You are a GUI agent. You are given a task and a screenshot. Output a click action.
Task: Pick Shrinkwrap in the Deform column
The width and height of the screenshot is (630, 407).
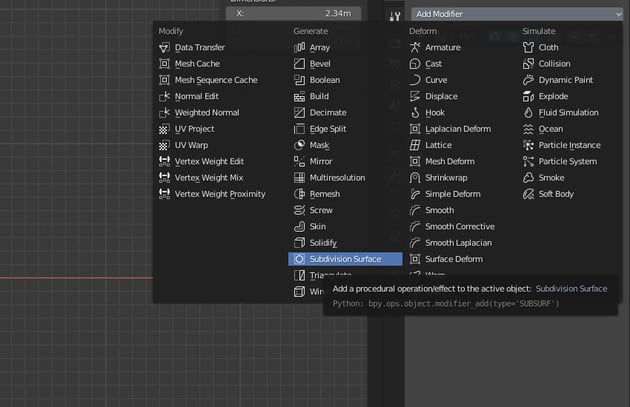coord(447,177)
